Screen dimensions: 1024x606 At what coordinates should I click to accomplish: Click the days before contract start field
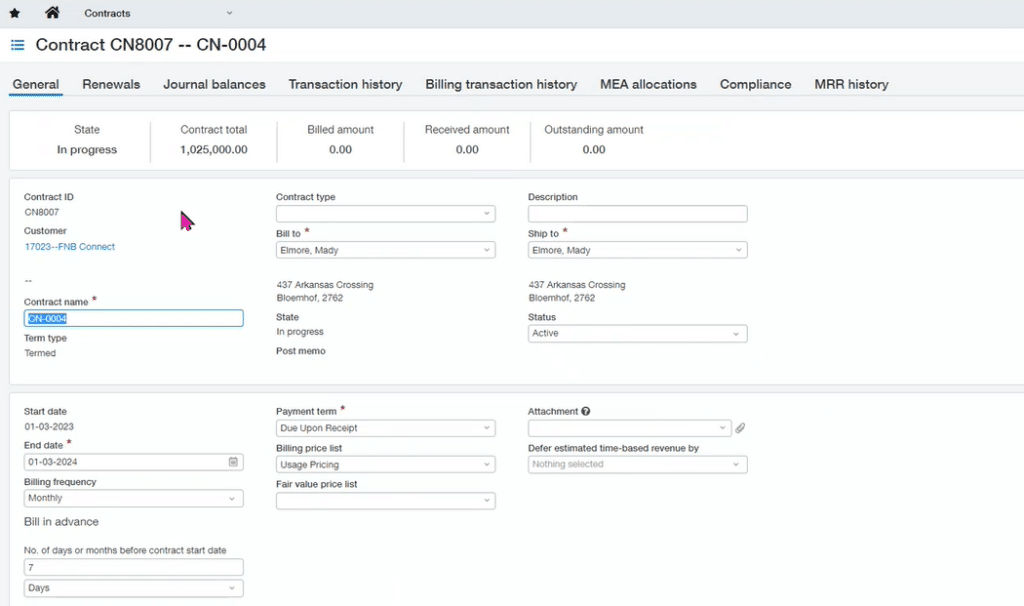[133, 567]
